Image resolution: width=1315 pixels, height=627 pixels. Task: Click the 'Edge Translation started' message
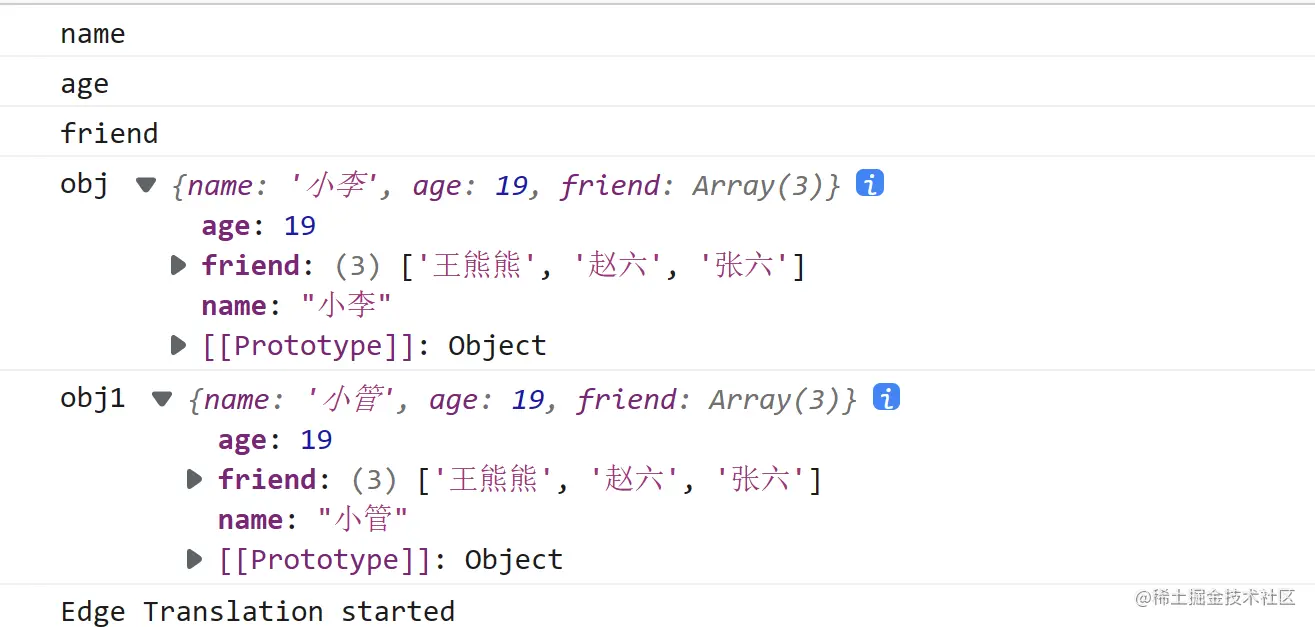click(x=257, y=611)
